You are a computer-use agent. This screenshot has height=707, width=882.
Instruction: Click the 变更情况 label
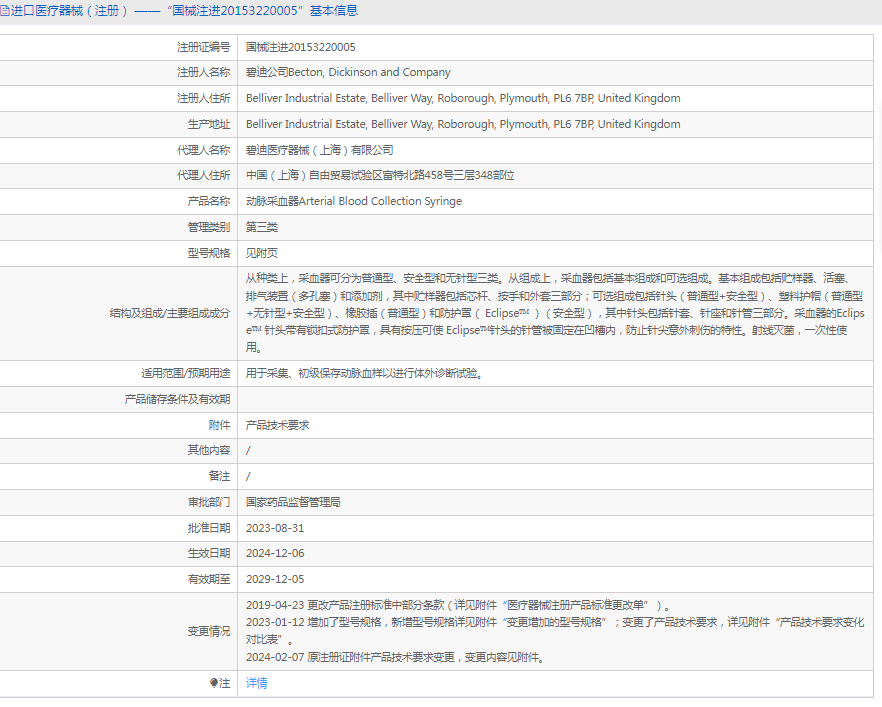[x=209, y=631]
